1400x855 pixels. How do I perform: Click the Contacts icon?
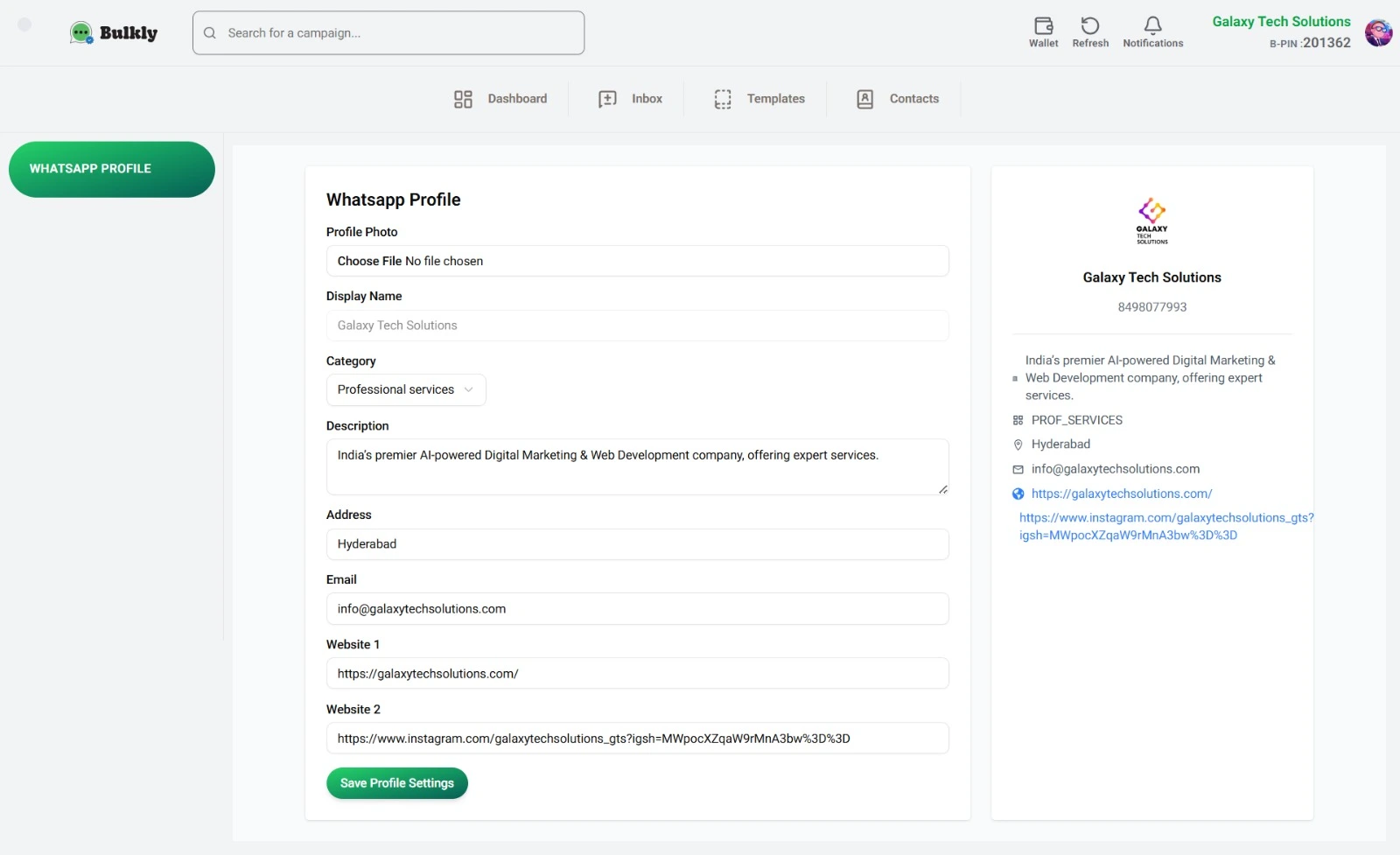pyautogui.click(x=864, y=99)
